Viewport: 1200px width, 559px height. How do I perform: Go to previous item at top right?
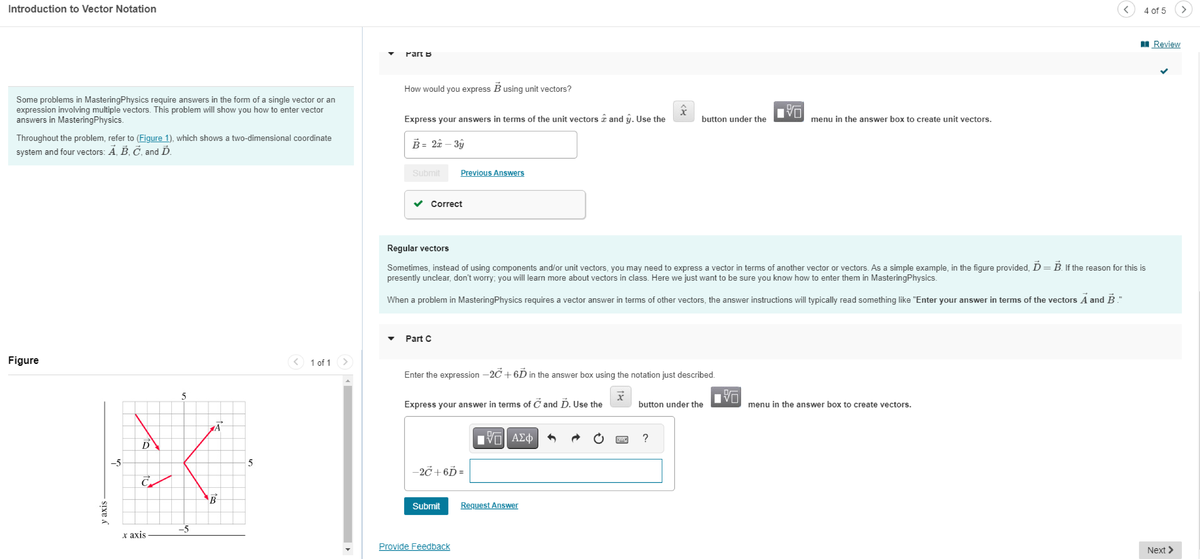pyautogui.click(x=1127, y=10)
